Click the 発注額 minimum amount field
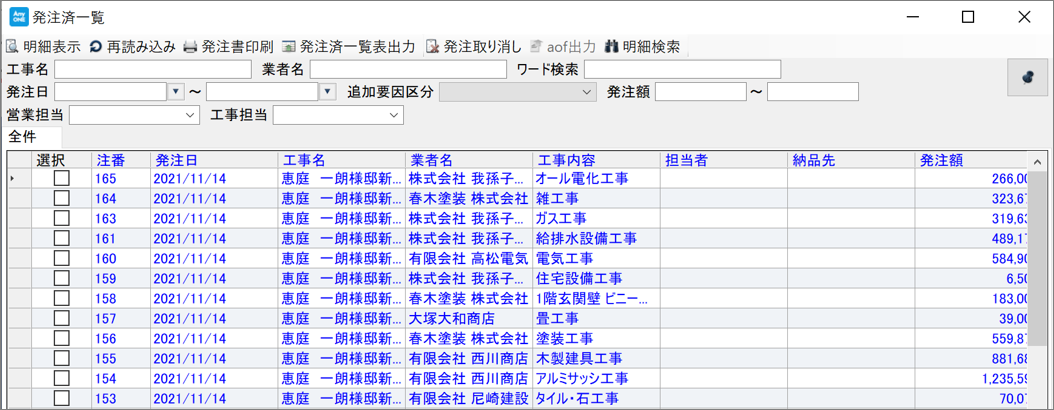This screenshot has width=1054, height=410. pos(700,91)
